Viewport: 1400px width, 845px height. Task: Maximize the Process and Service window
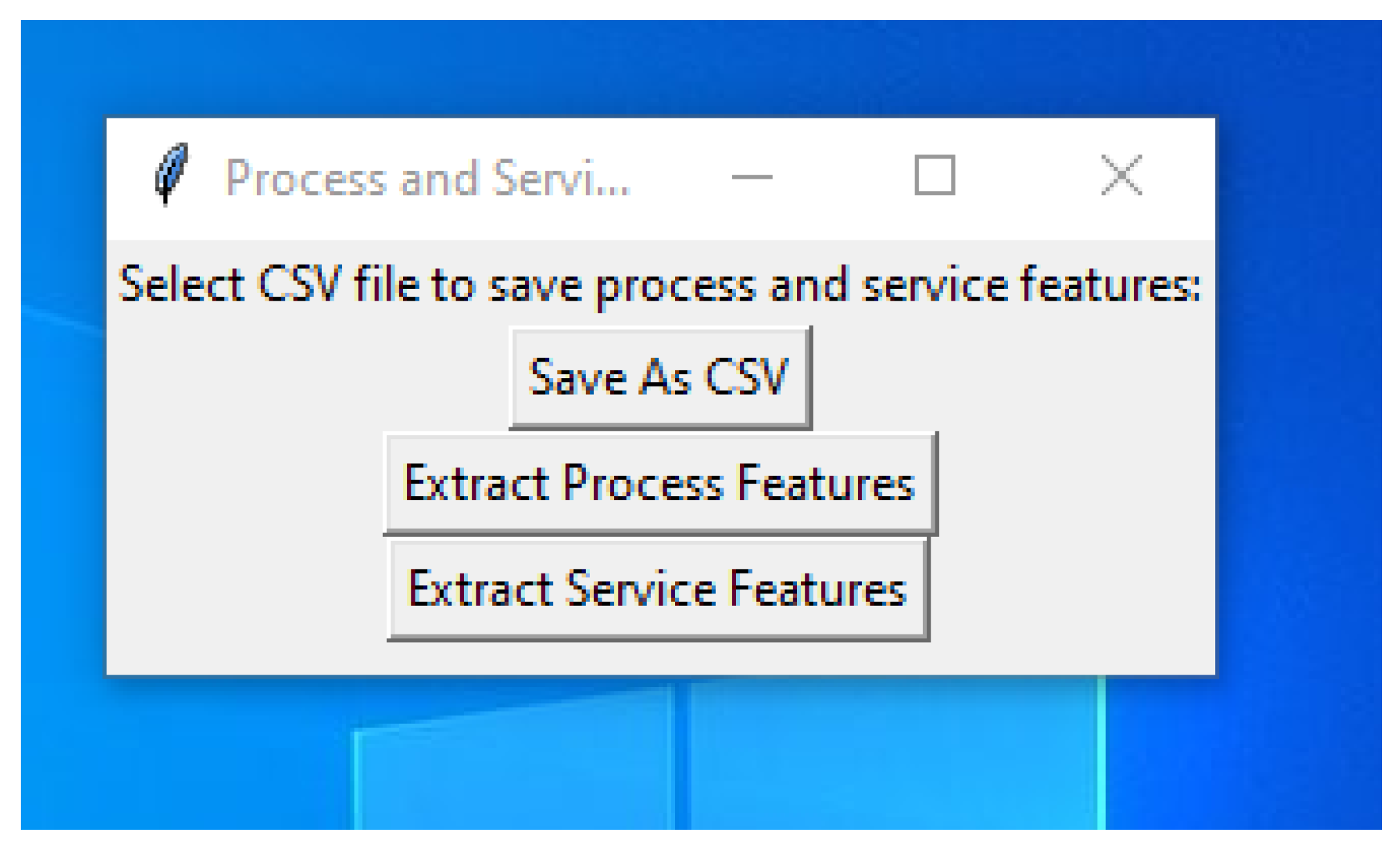point(934,175)
